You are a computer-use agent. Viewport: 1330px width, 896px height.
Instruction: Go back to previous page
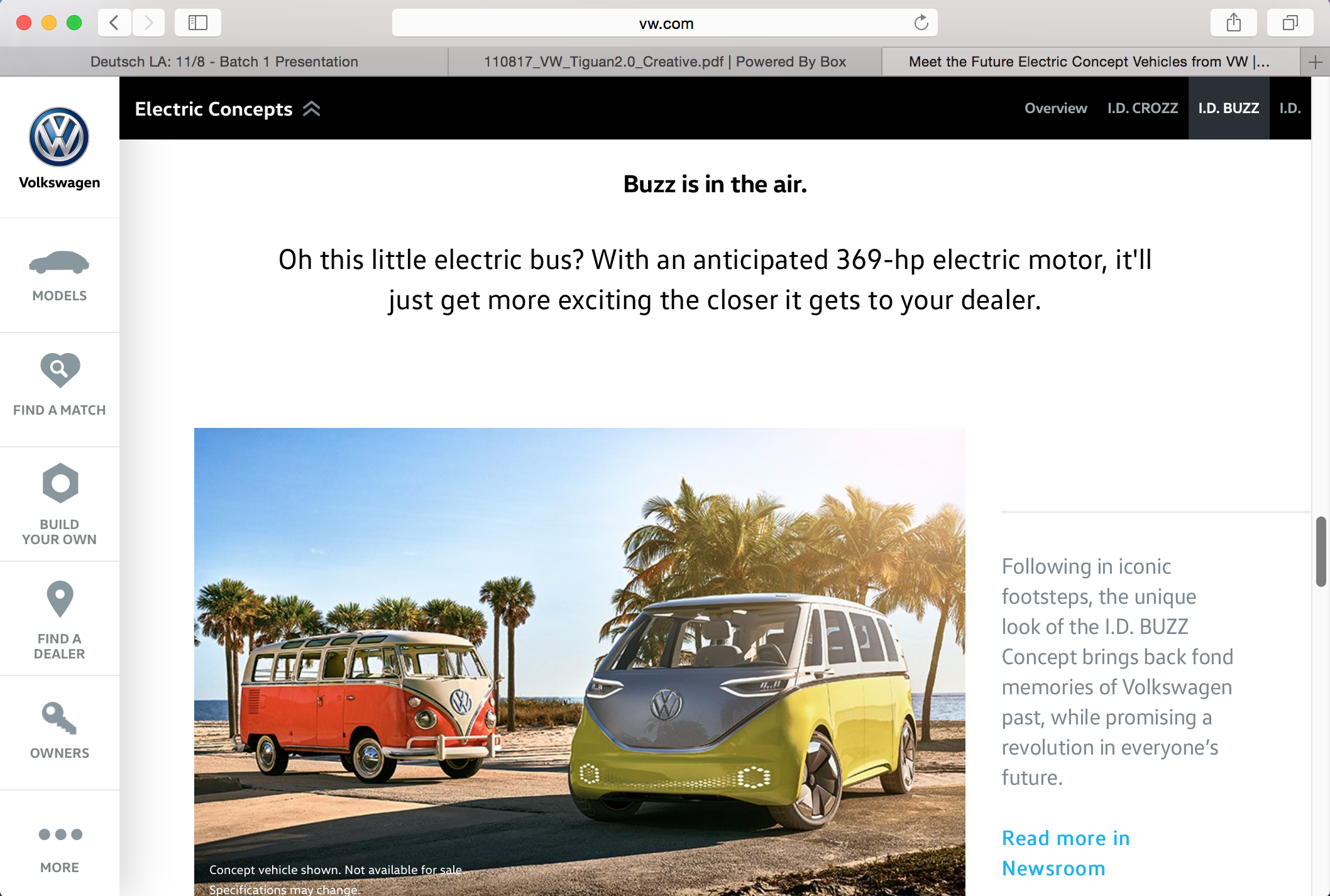pyautogui.click(x=114, y=23)
